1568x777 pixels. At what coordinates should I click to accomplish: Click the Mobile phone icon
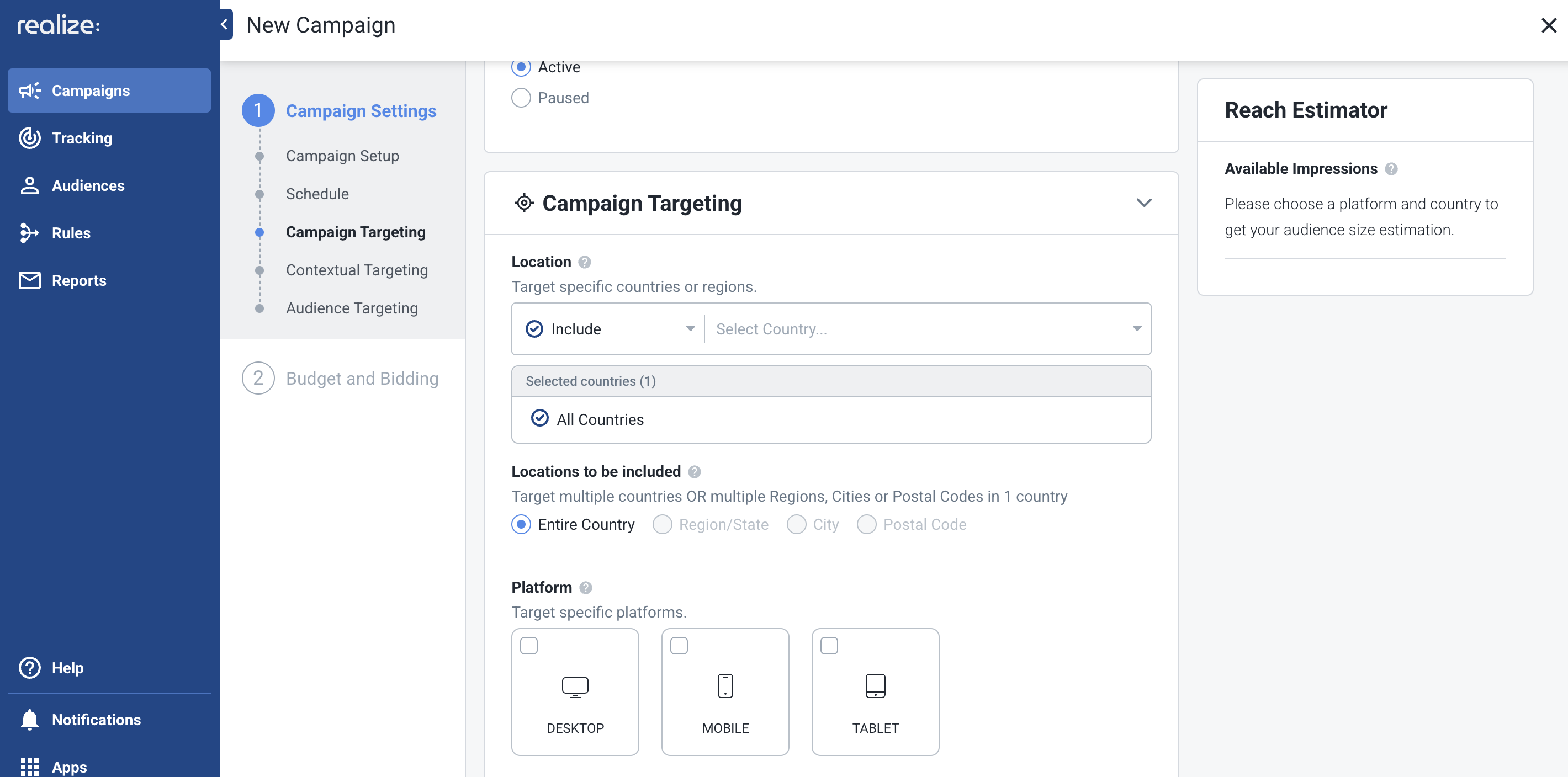[x=725, y=686]
